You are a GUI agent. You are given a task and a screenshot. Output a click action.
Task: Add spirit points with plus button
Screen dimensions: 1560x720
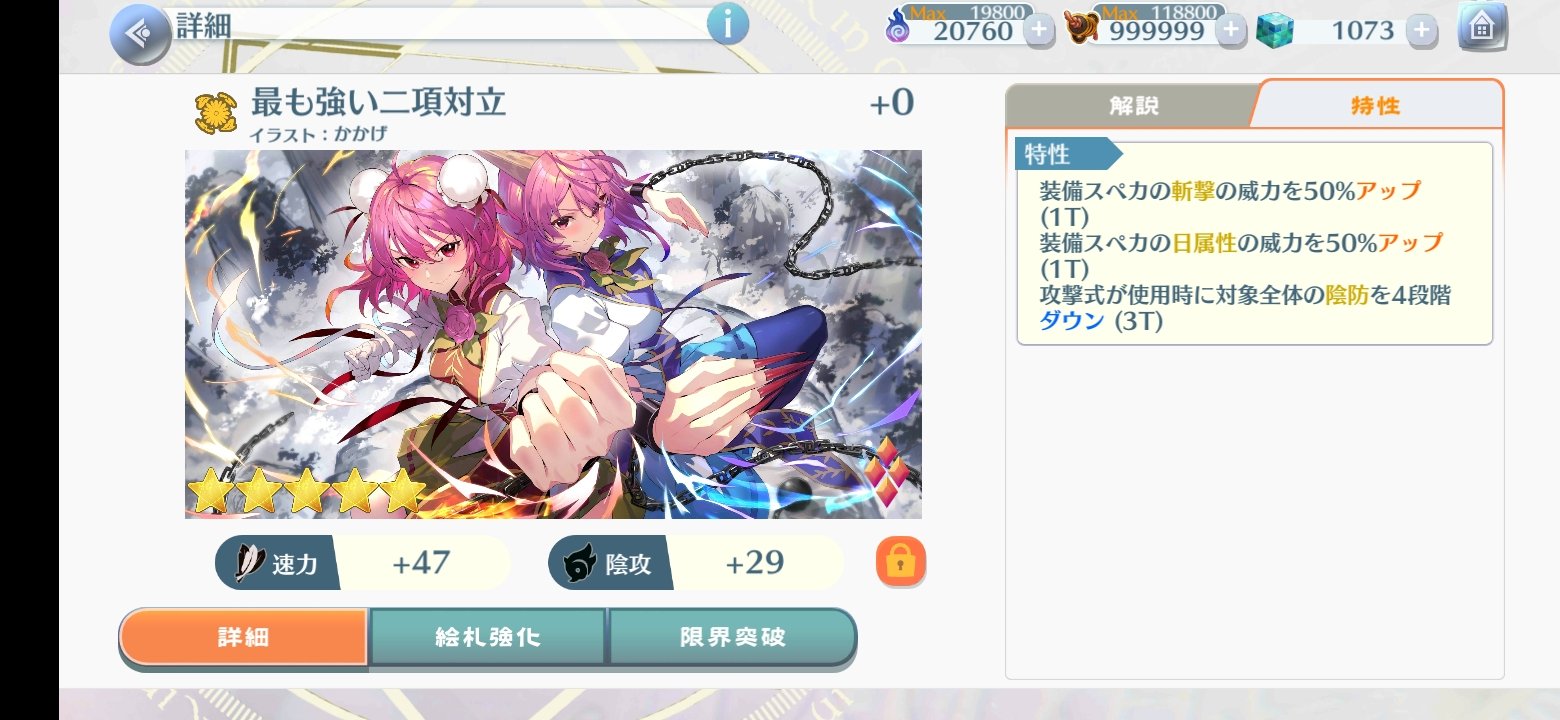(x=1038, y=30)
